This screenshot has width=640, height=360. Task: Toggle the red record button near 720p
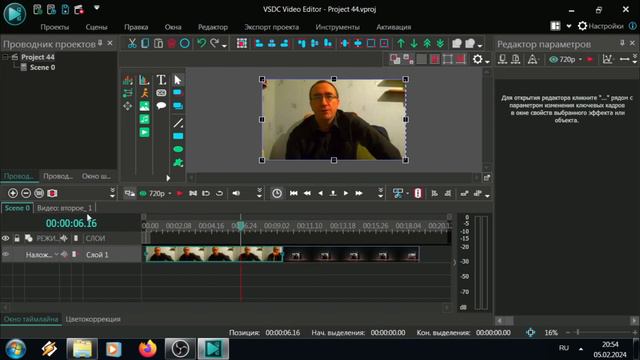tap(180, 193)
